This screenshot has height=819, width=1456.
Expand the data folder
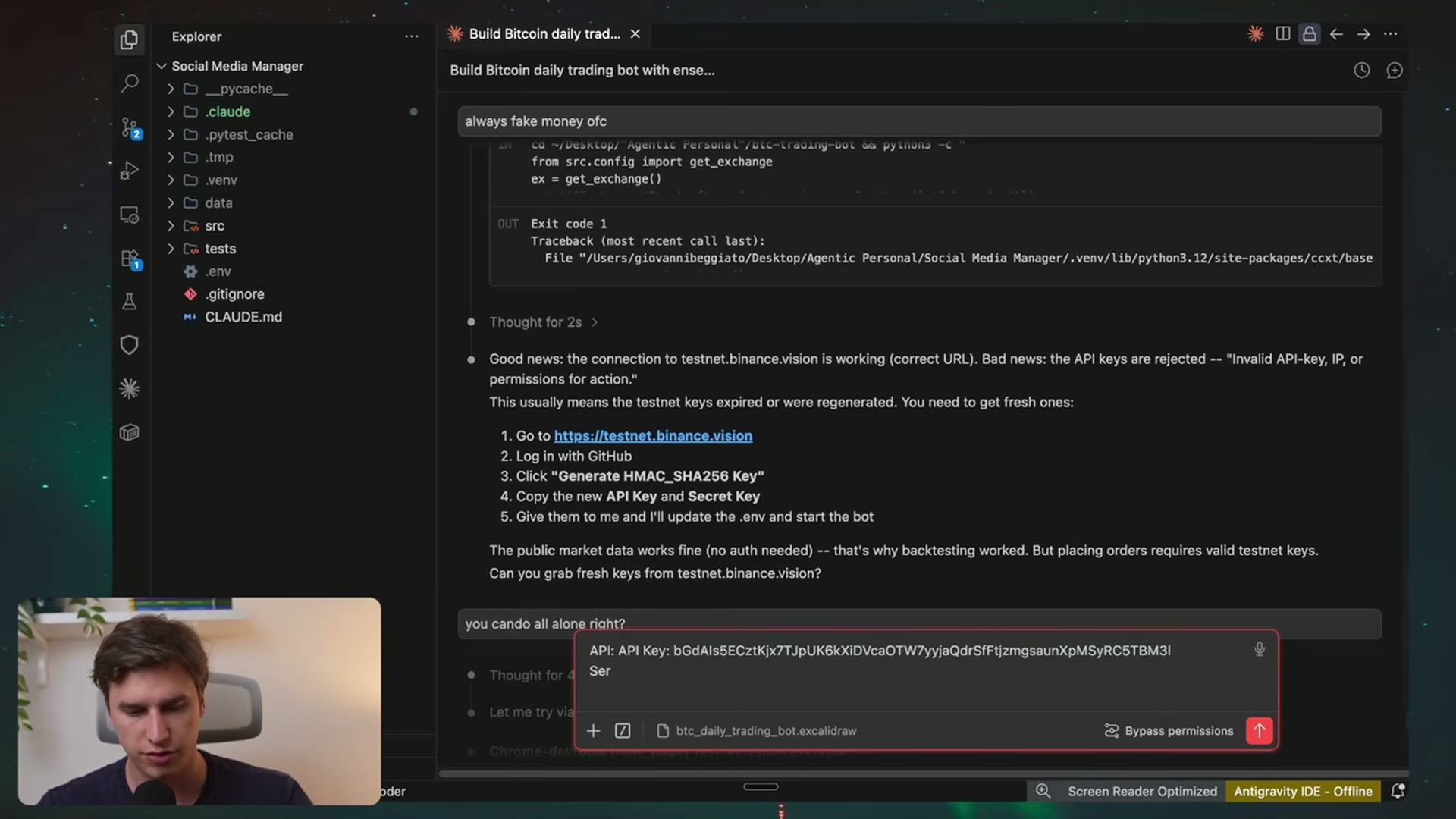171,202
